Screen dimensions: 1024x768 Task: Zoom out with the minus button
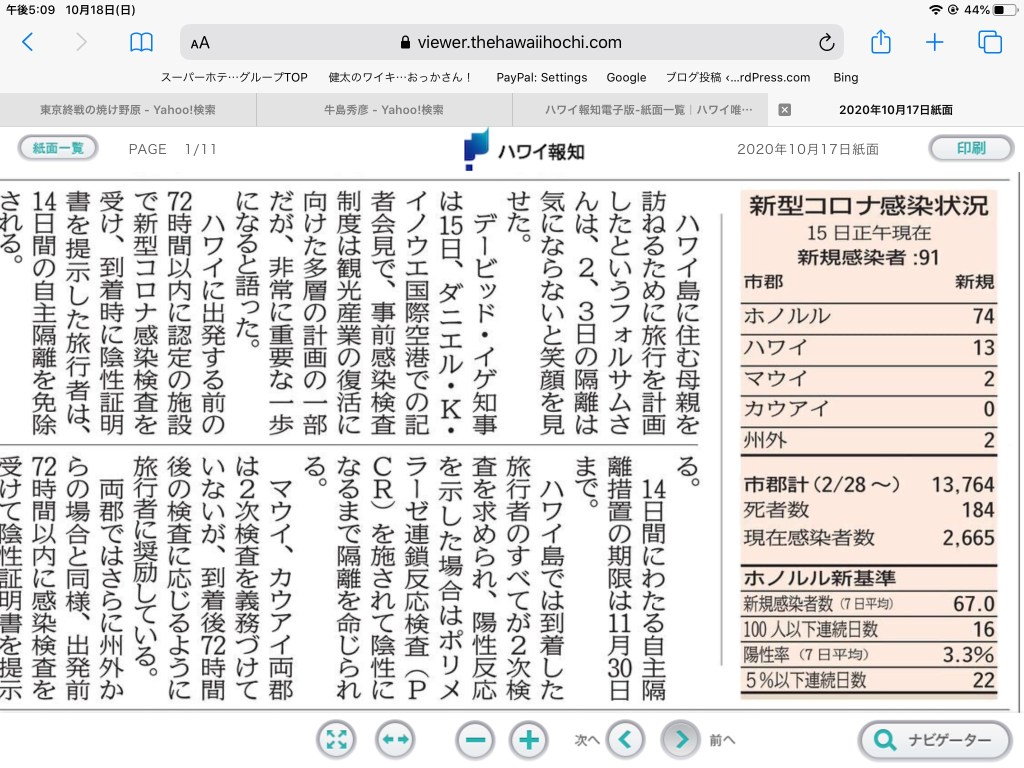(x=475, y=740)
